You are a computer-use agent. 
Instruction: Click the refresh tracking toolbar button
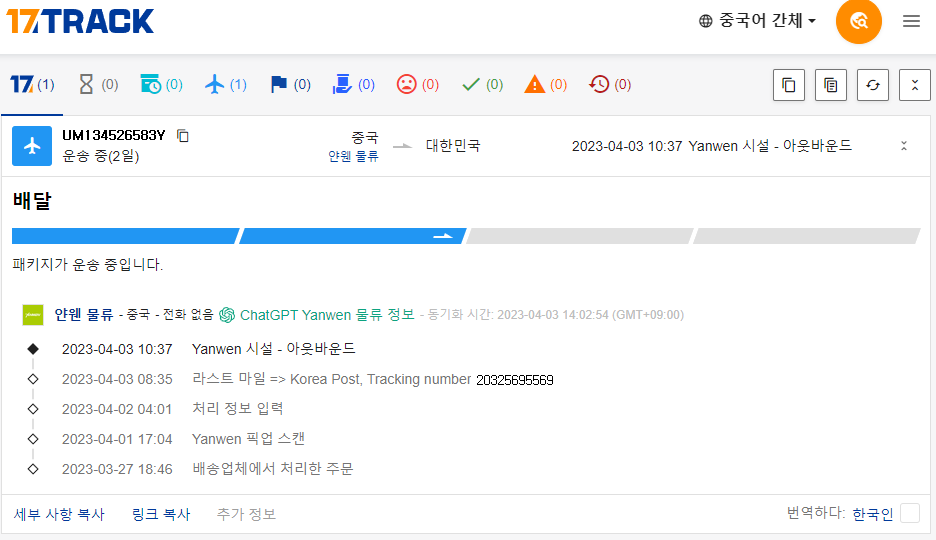click(873, 85)
